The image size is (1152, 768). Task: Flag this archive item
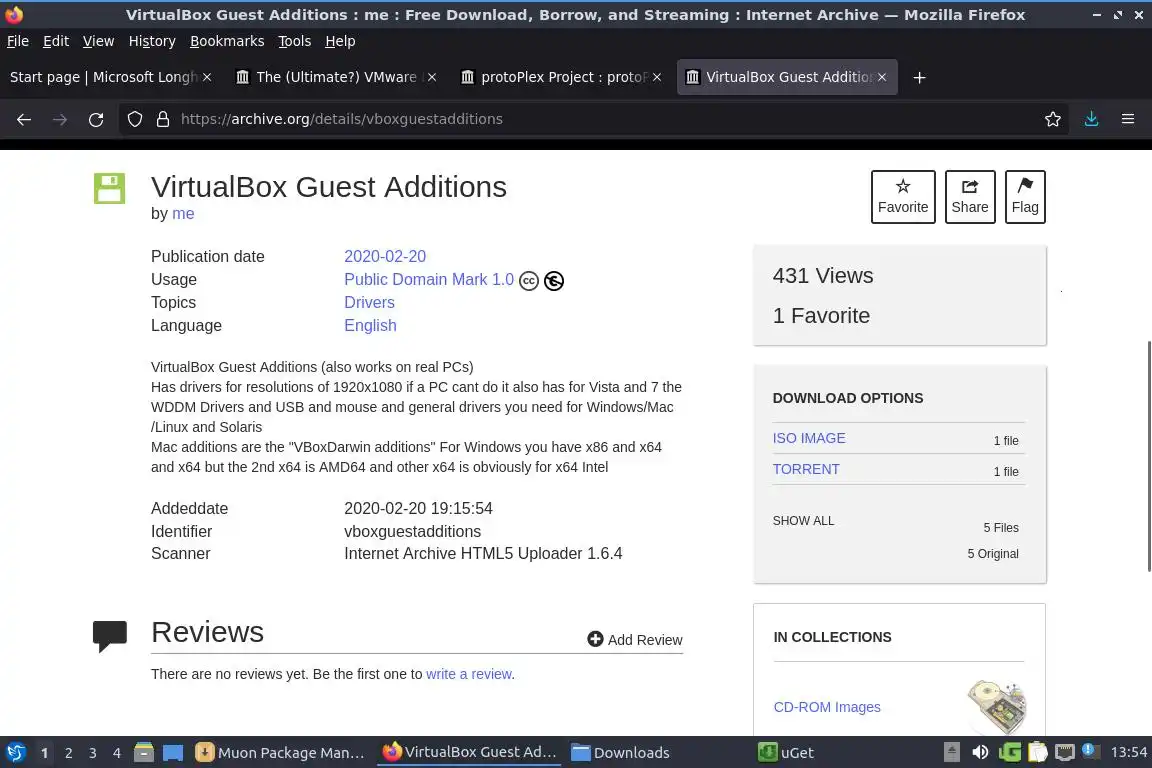pos(1025,197)
